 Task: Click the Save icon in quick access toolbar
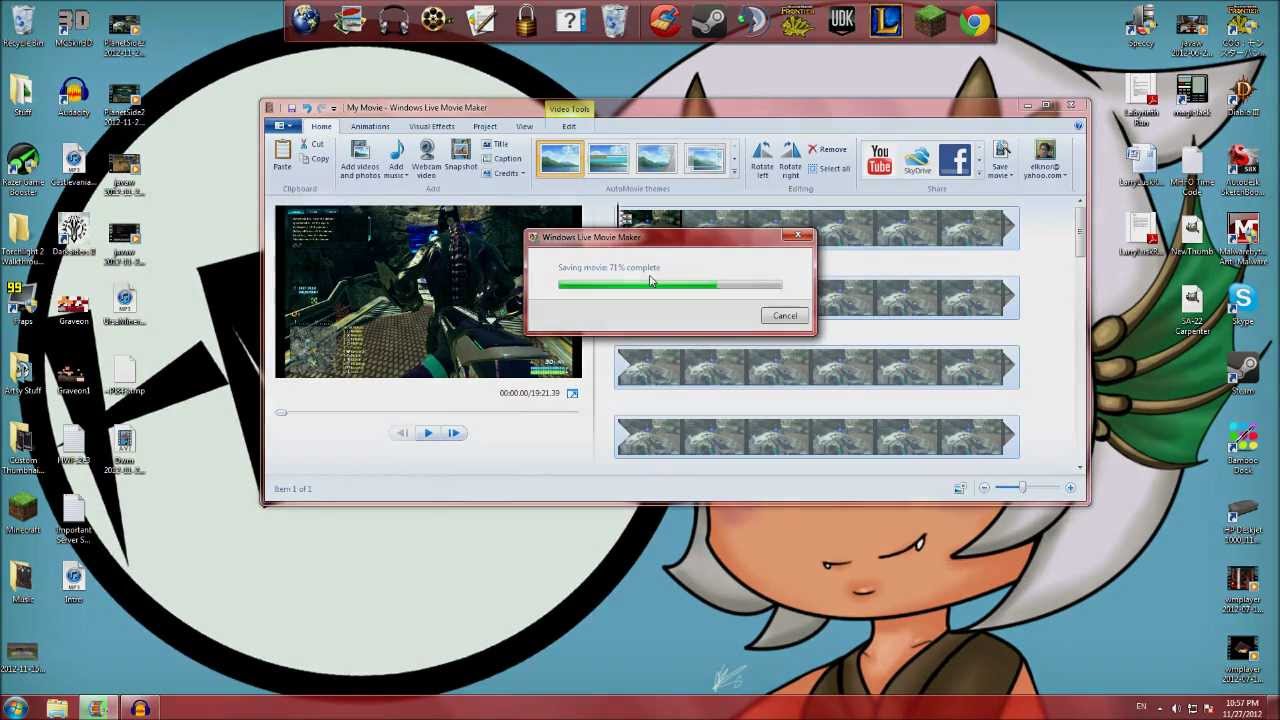click(291, 108)
